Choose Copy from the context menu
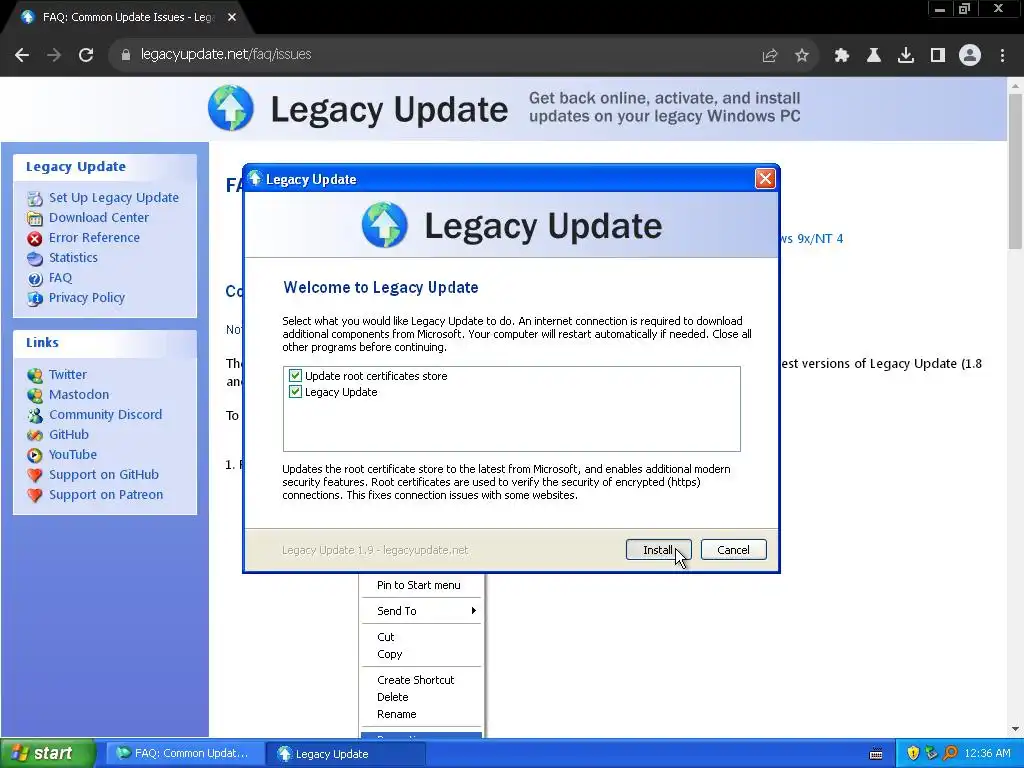This screenshot has width=1024, height=768. pos(421,654)
